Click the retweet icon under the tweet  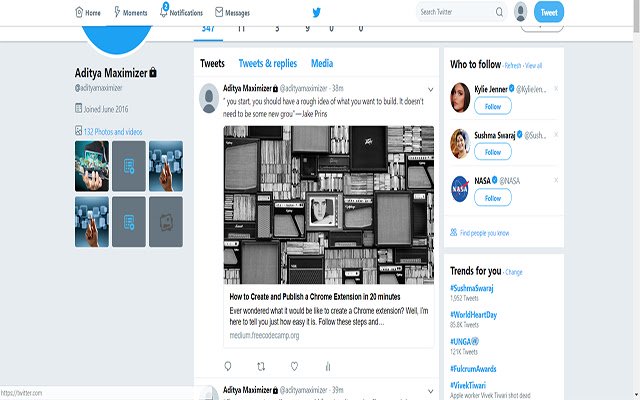(x=261, y=366)
